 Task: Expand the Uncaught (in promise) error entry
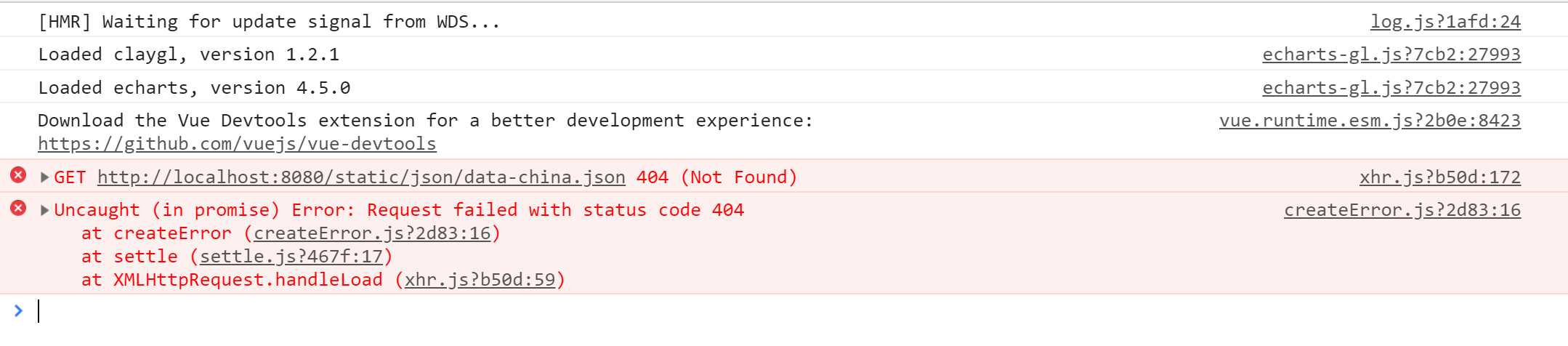pos(45,210)
